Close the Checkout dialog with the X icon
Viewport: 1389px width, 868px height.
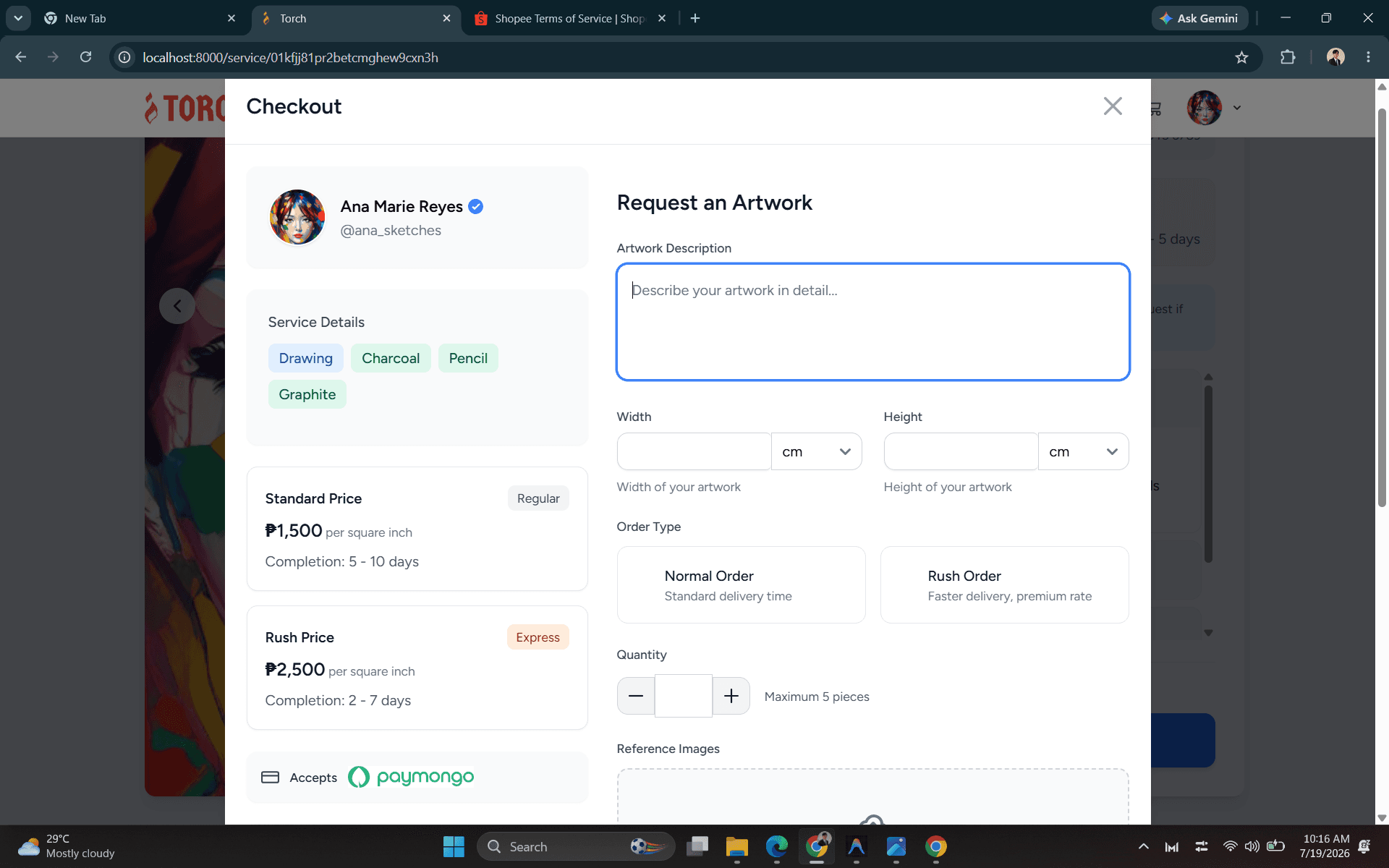click(1113, 106)
